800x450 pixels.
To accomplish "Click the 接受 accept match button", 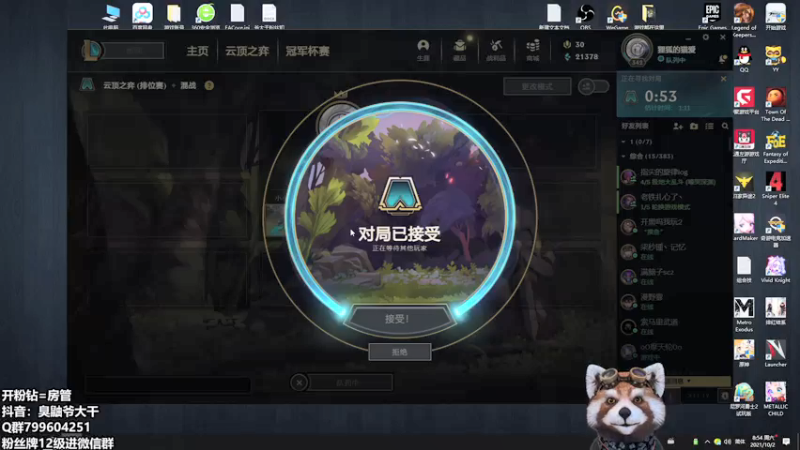I will click(399, 319).
